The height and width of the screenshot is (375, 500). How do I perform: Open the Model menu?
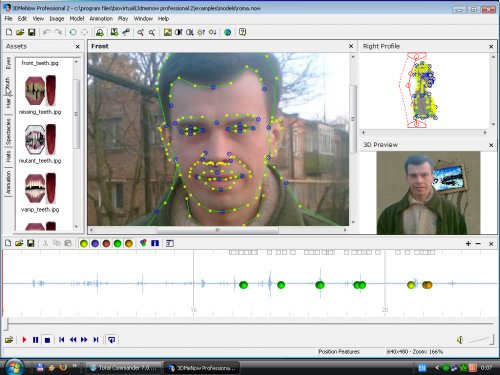(x=77, y=19)
